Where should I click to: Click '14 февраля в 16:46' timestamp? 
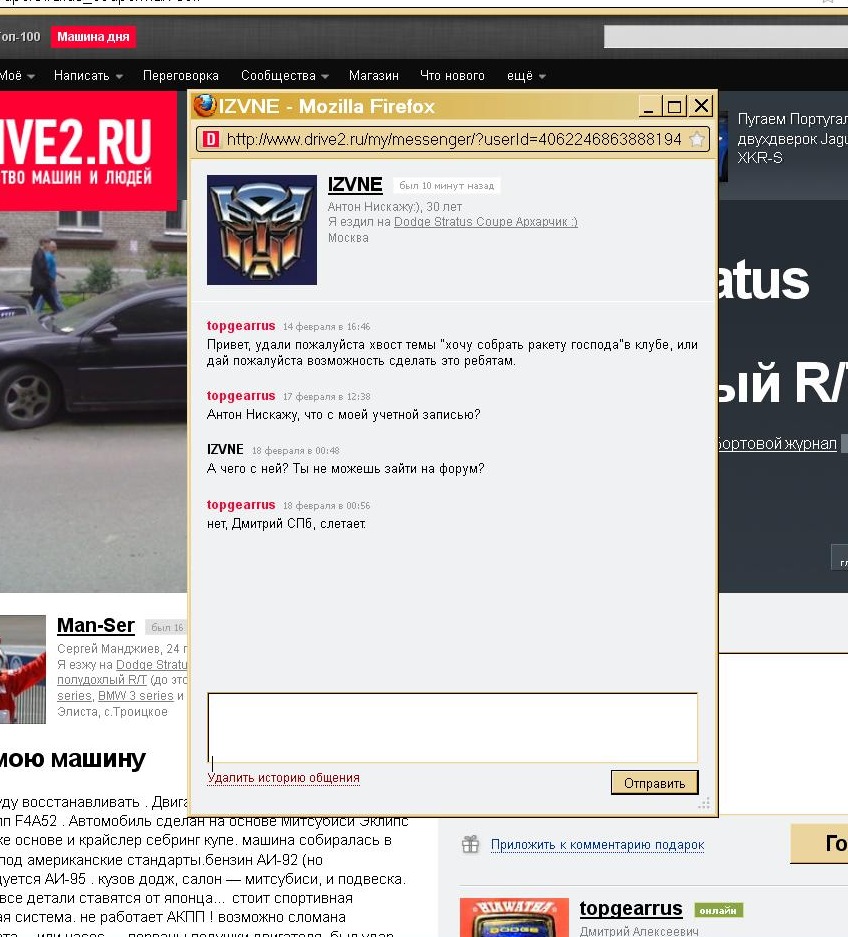tap(326, 326)
